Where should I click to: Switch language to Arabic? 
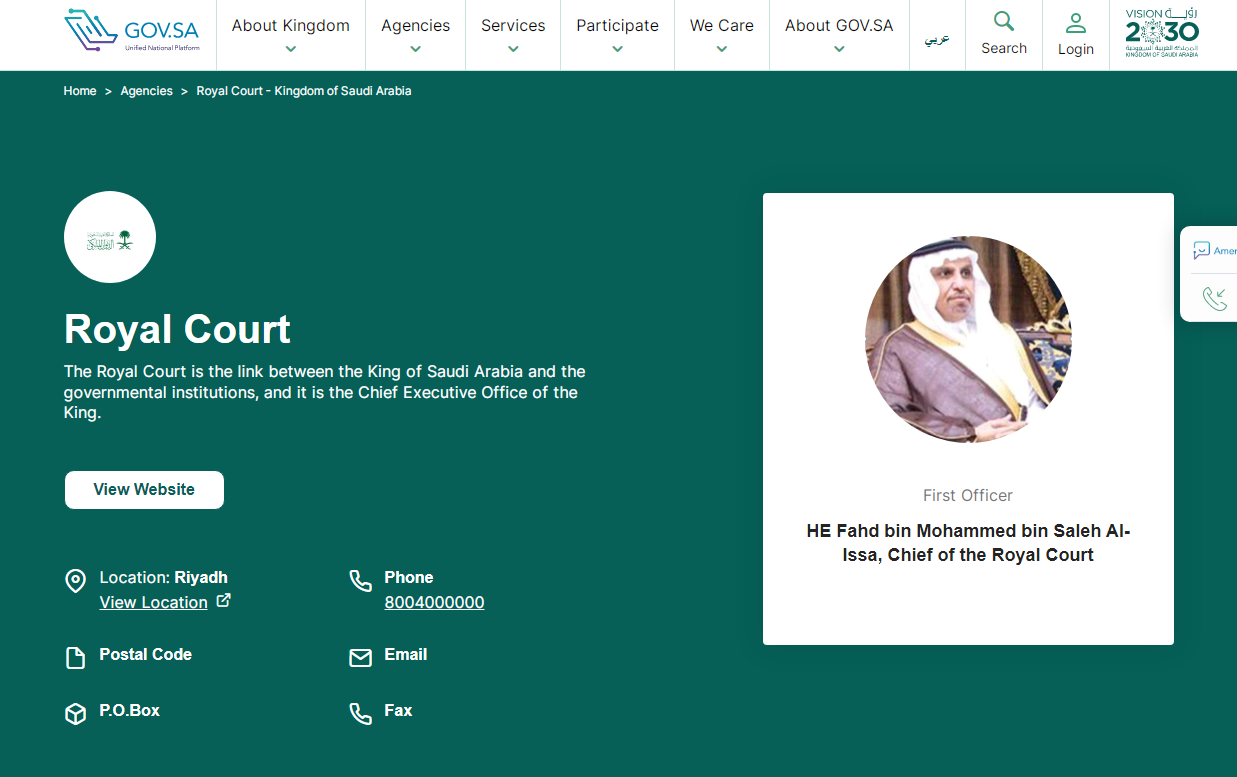[x=937, y=39]
